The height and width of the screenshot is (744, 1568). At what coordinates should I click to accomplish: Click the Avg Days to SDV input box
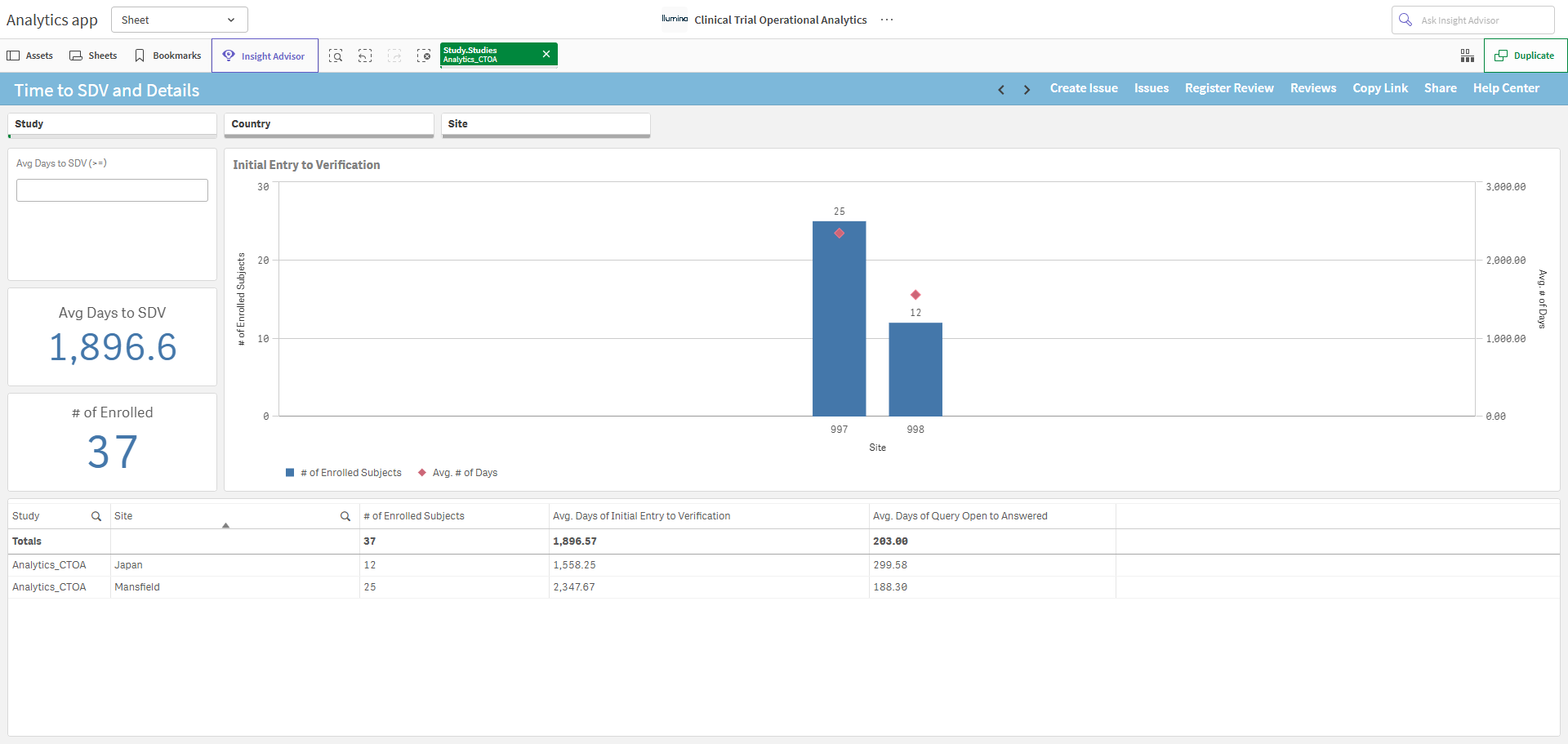coord(112,190)
